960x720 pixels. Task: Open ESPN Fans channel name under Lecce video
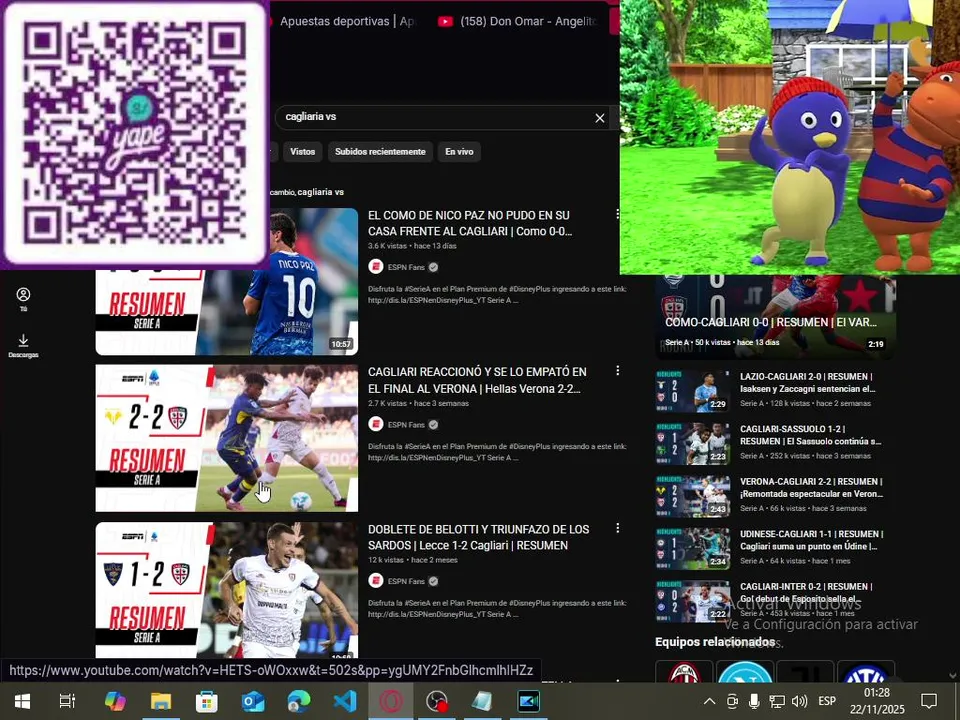point(407,581)
